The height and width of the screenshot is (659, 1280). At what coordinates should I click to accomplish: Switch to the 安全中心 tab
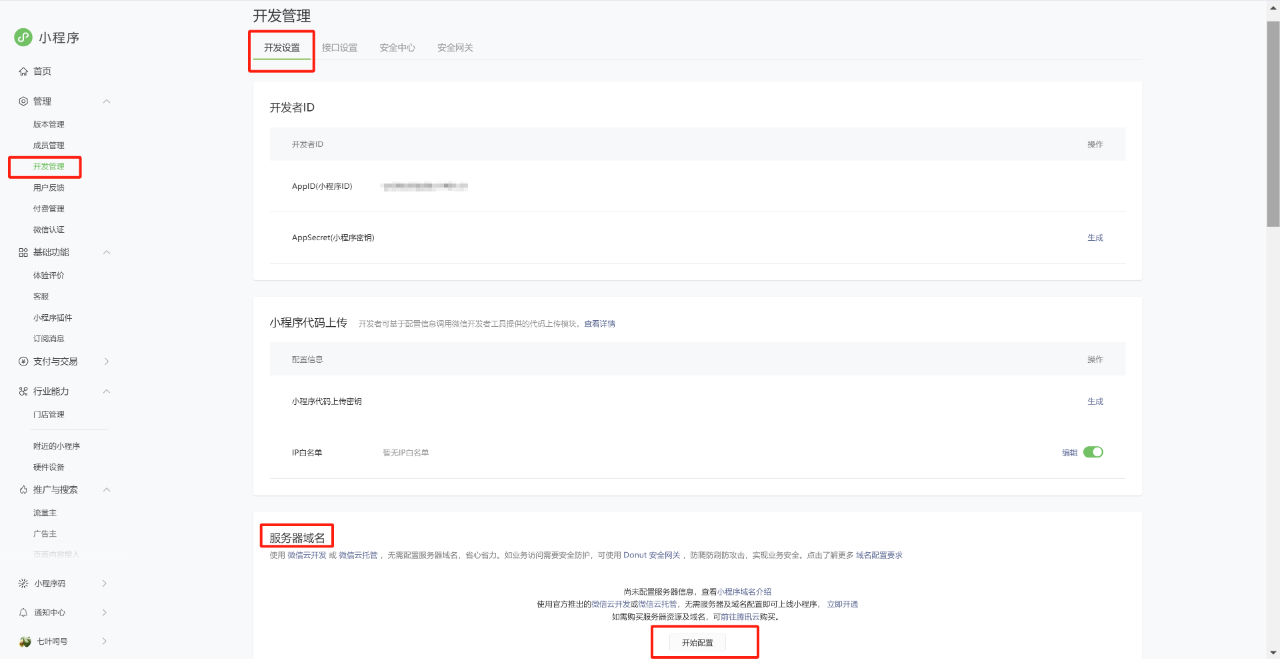[397, 48]
